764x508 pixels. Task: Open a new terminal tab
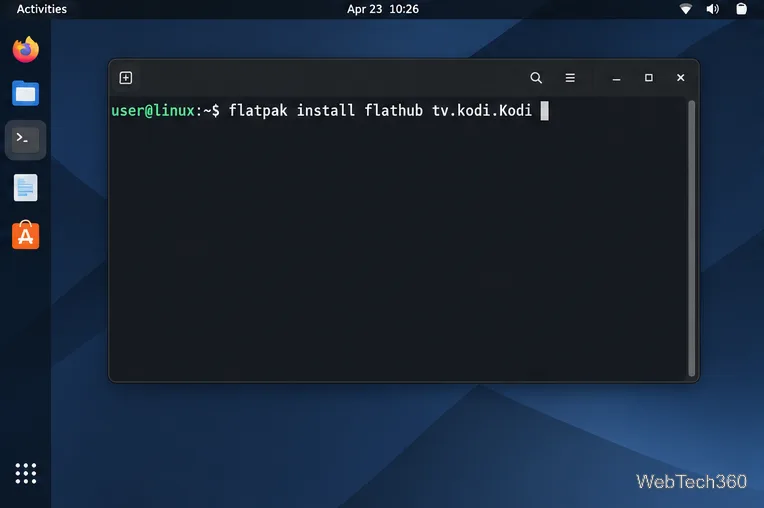coord(126,78)
